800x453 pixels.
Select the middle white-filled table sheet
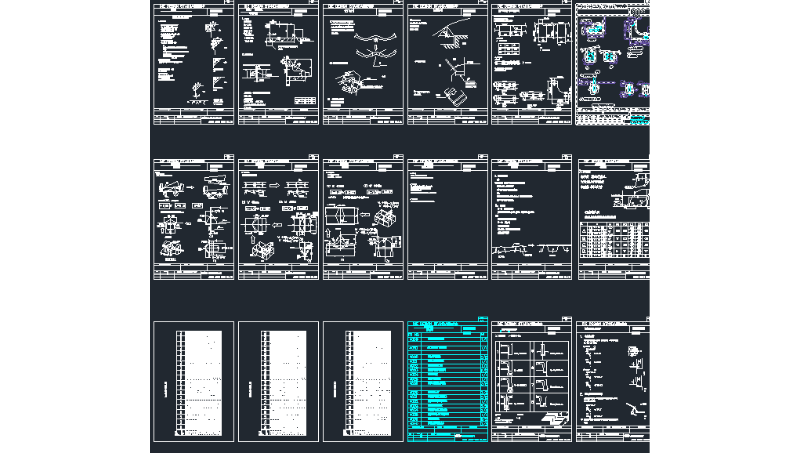[278, 381]
